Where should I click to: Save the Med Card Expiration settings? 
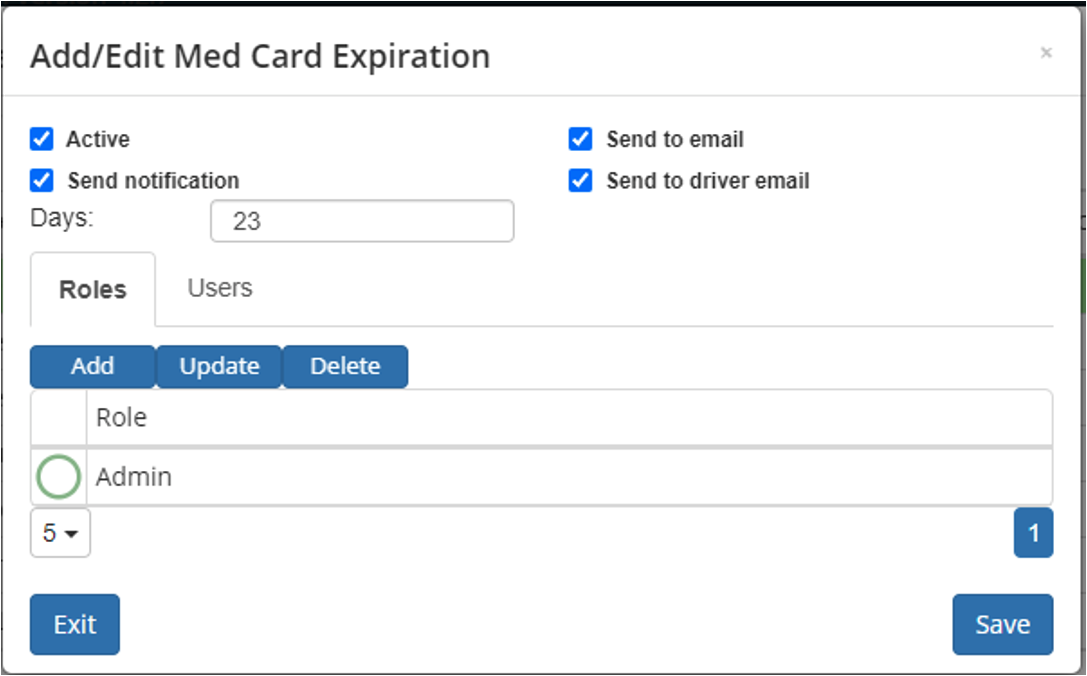click(x=1002, y=624)
